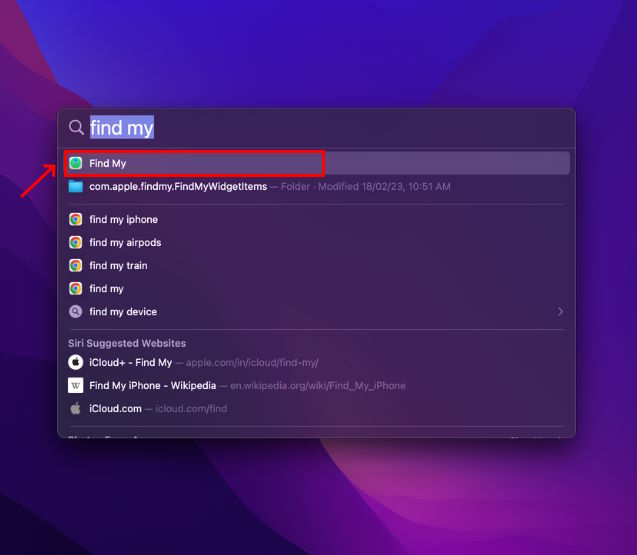Screen dimensions: 637x555
Task: Select the lowercase 'find my' web suggestion
Action: coord(317,289)
